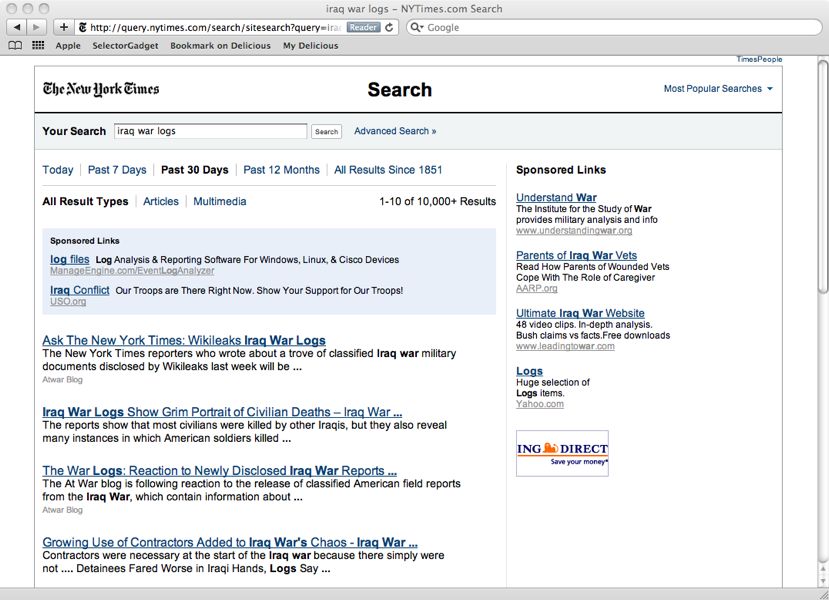Click the vertical scrollbar thumb
The width and height of the screenshot is (829, 600).
823,176
